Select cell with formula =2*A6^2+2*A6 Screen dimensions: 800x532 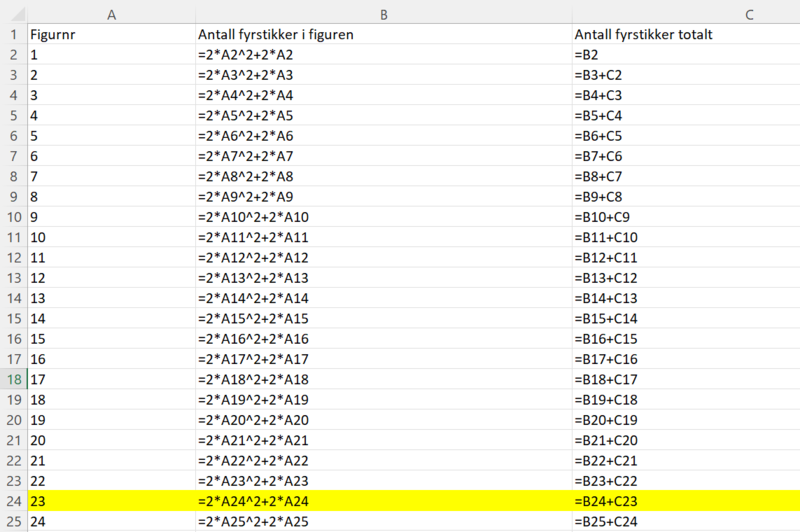384,136
